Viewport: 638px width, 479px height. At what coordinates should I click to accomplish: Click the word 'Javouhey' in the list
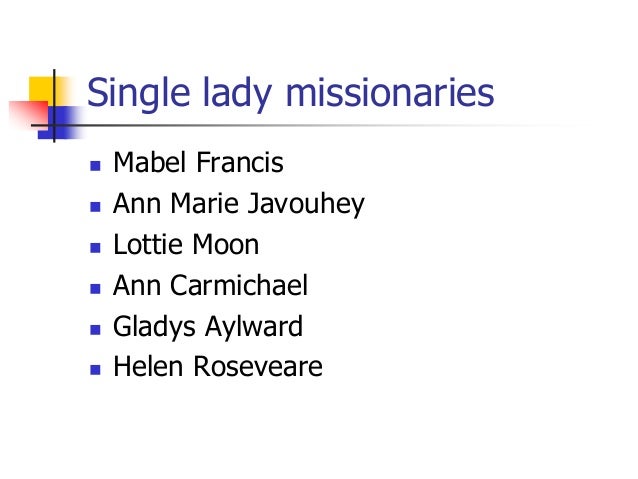point(306,205)
